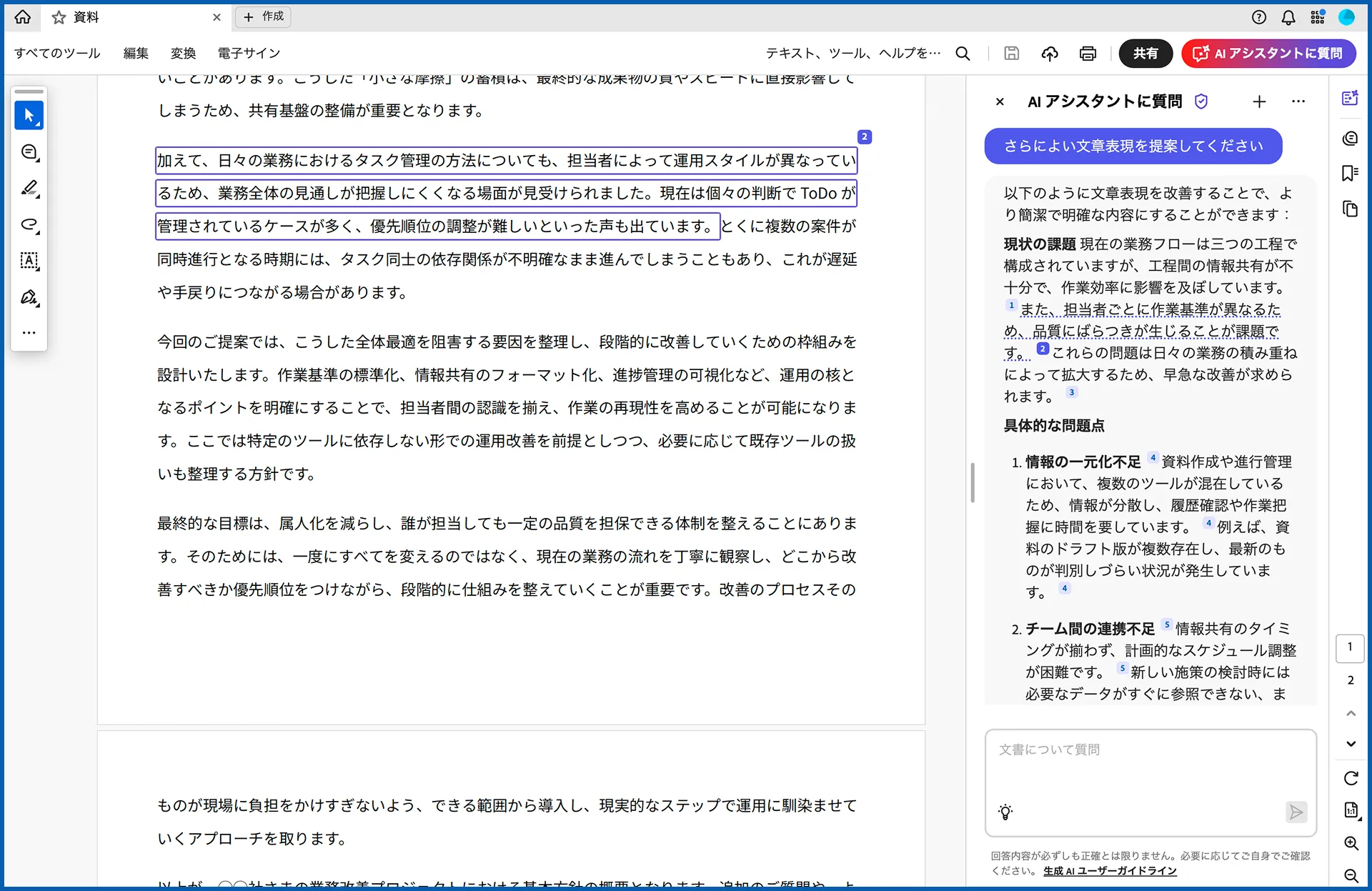Open the 生成 AI ユーザーガイドライン link
The height and width of the screenshot is (891, 1372).
pos(1109,871)
